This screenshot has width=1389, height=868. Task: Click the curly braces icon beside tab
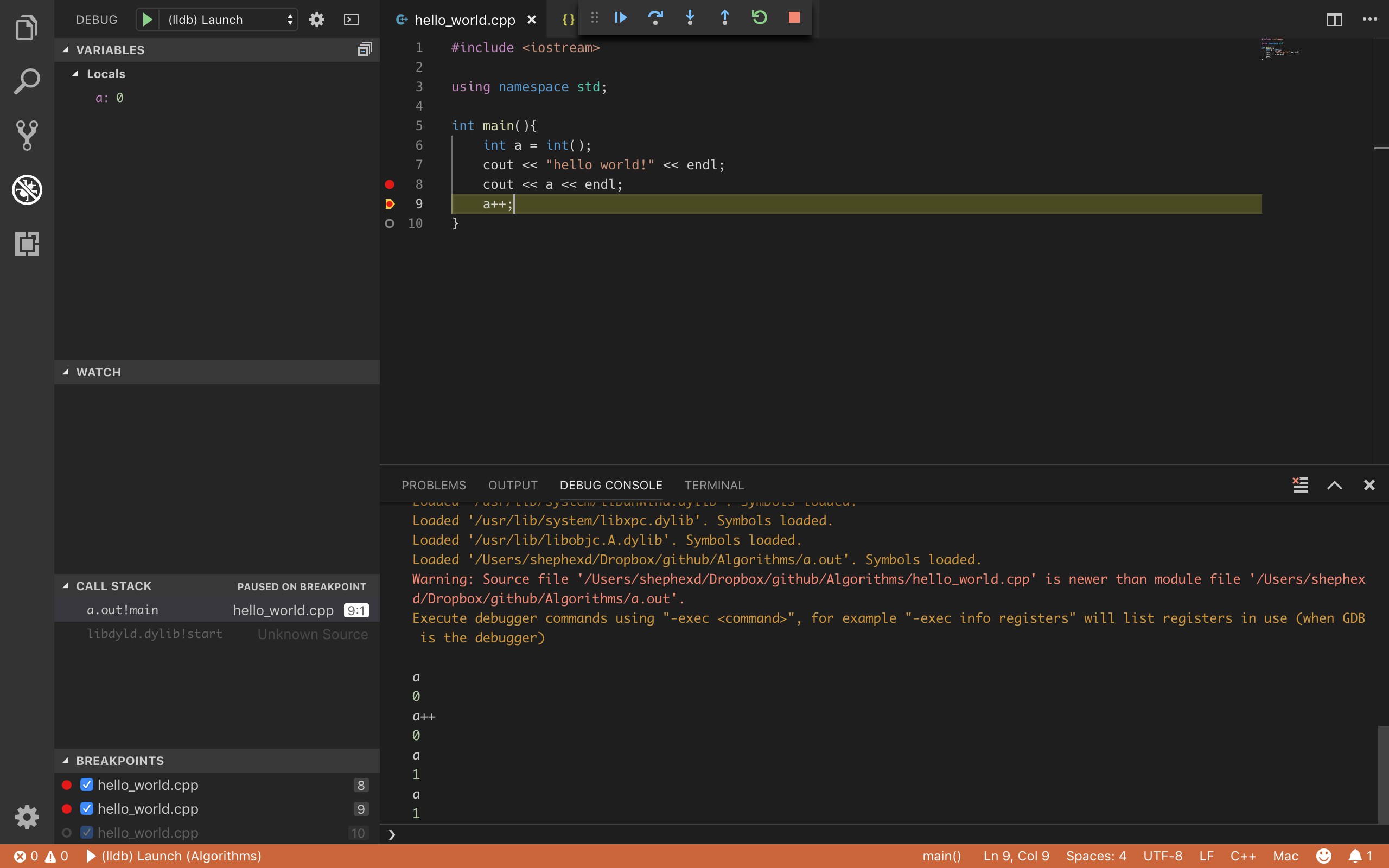568,20
